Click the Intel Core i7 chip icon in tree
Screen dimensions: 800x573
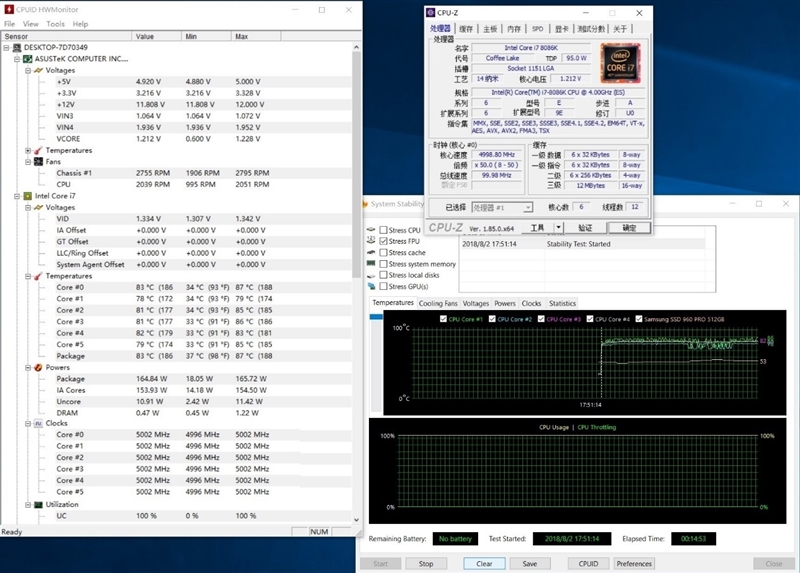[28, 196]
